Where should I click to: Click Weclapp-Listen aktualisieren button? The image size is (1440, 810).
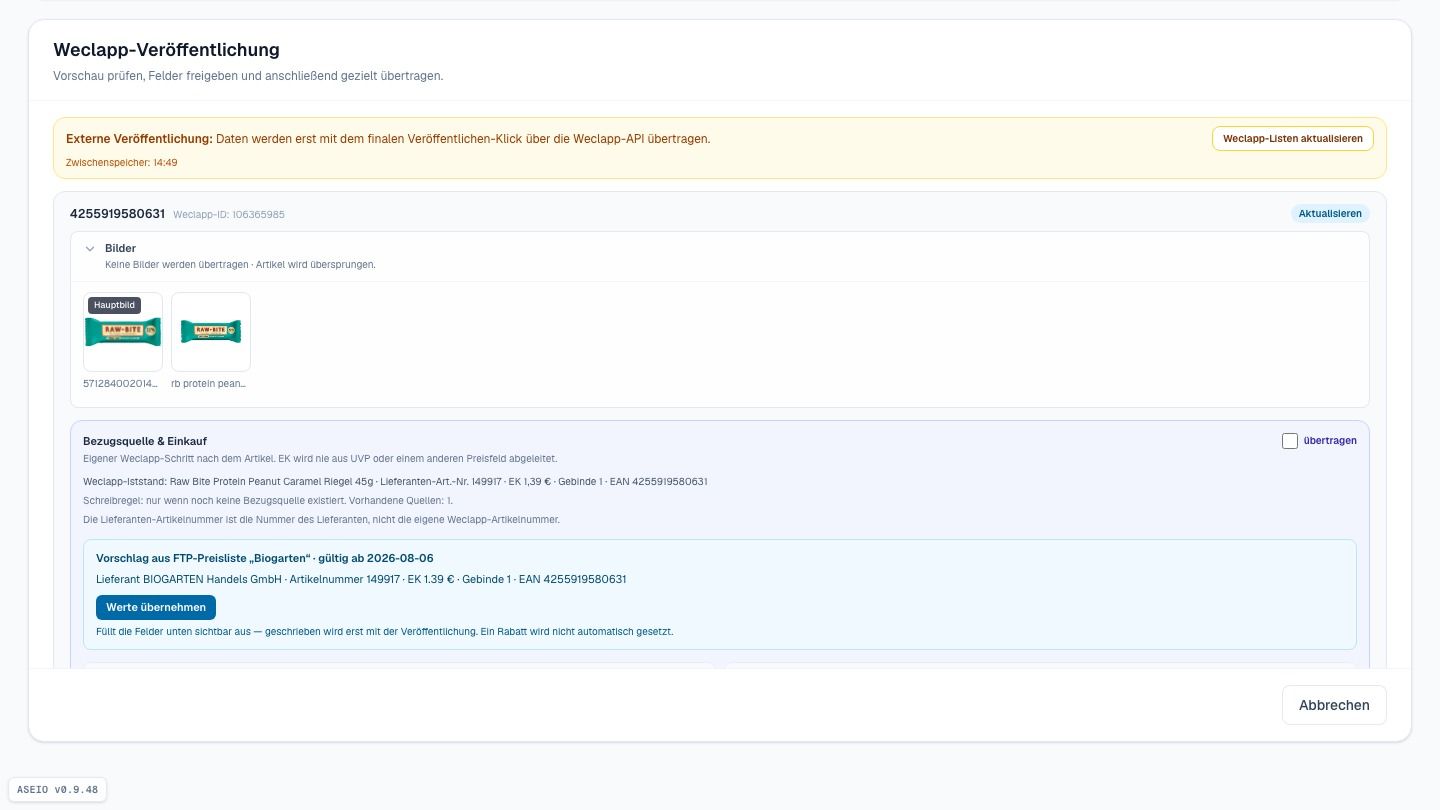(1292, 138)
